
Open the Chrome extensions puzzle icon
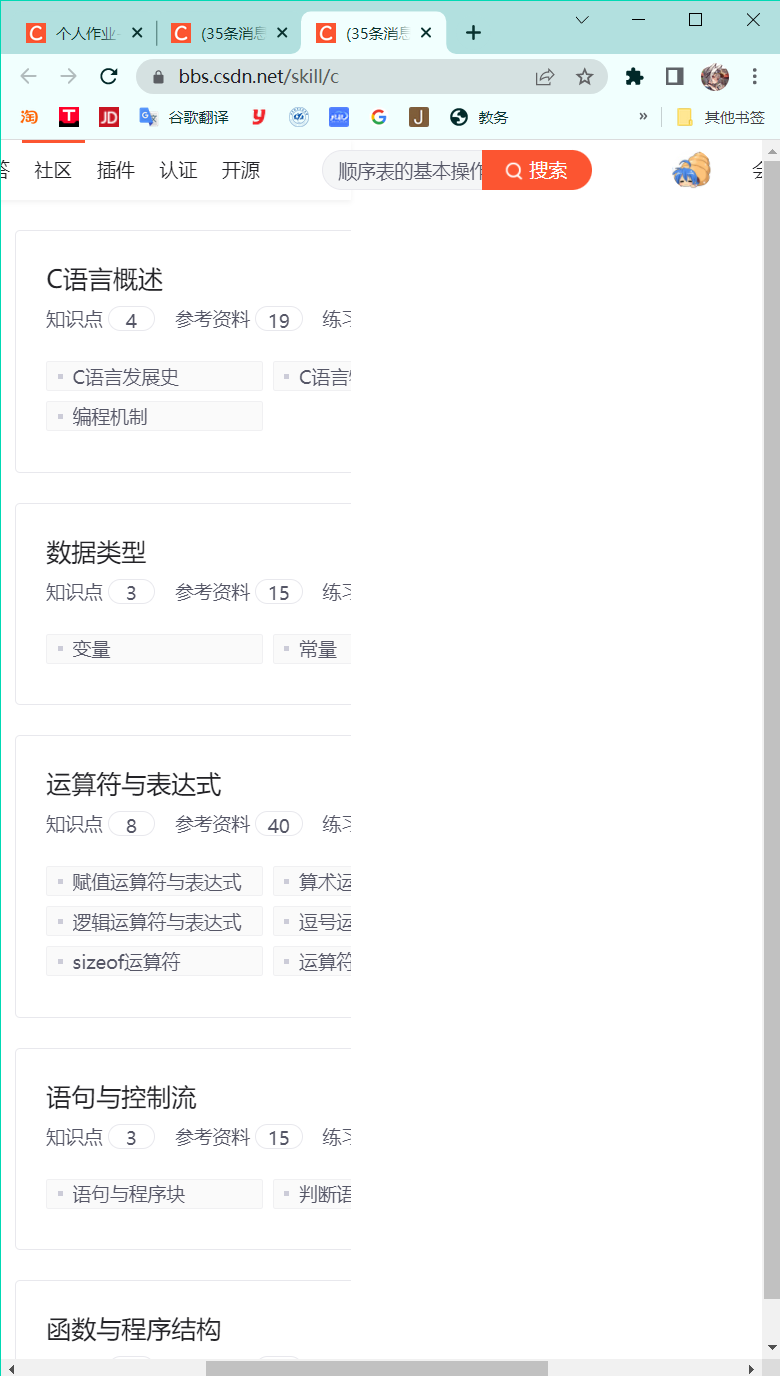634,77
